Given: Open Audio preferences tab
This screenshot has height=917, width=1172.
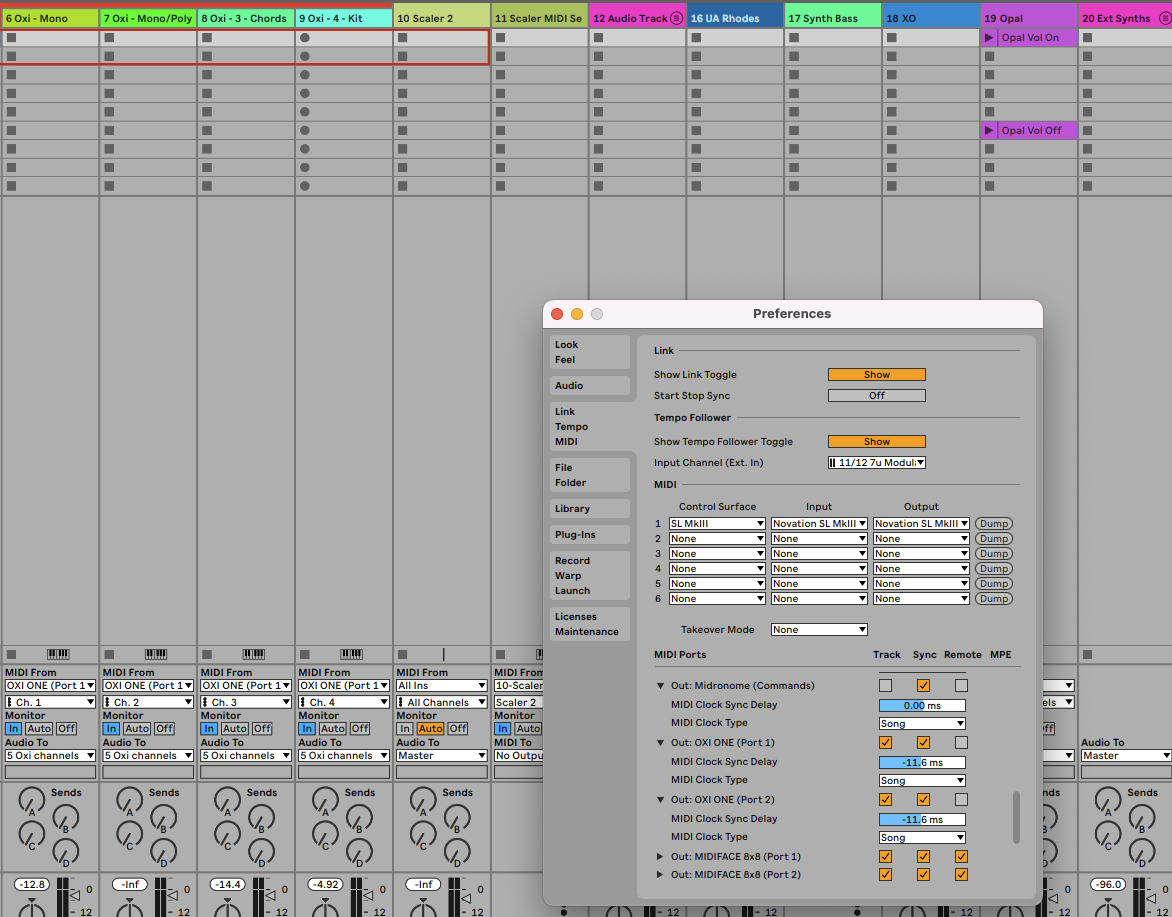Looking at the screenshot, I should coord(589,386).
